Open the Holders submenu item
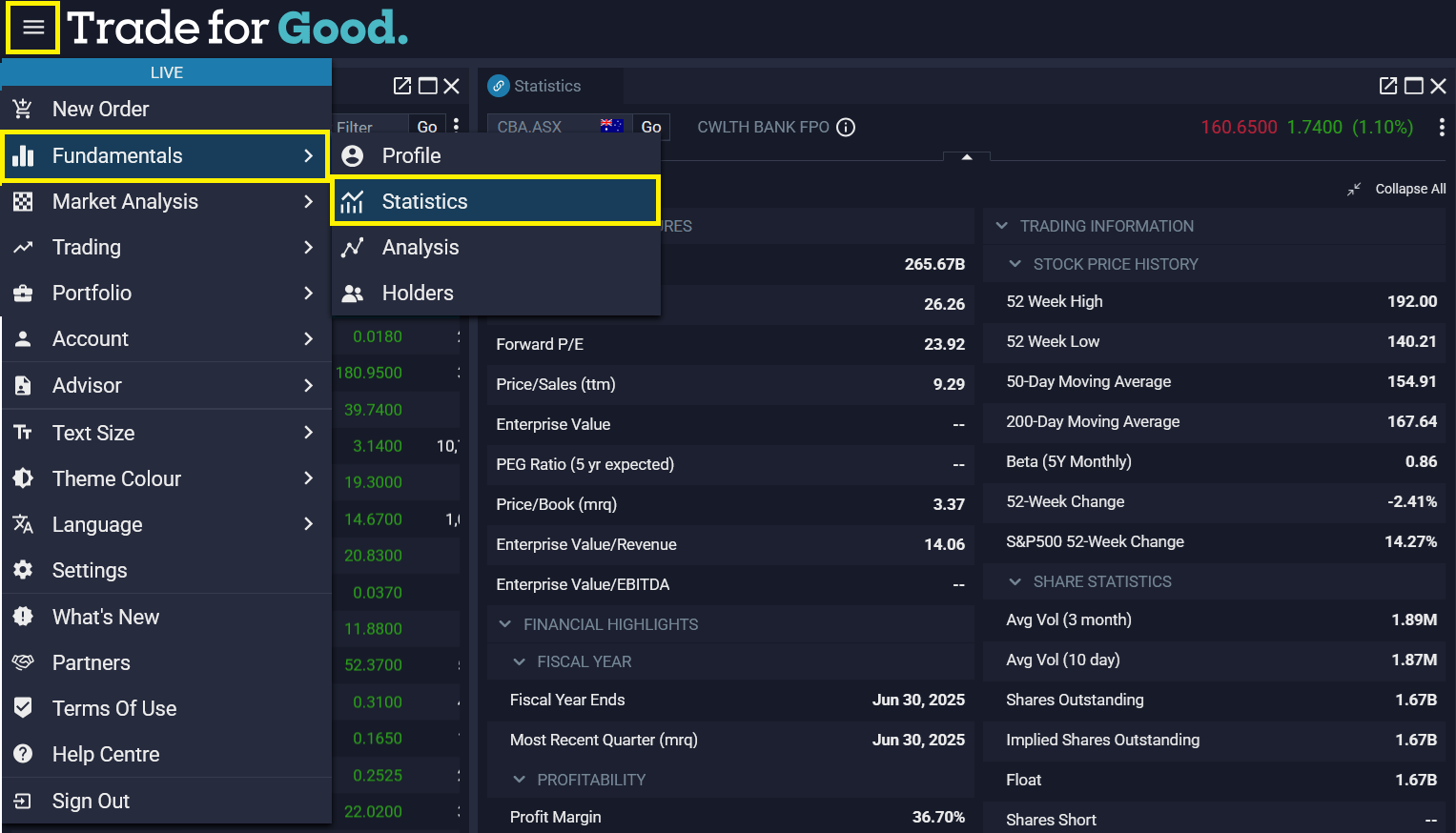1456x833 pixels. tap(417, 294)
